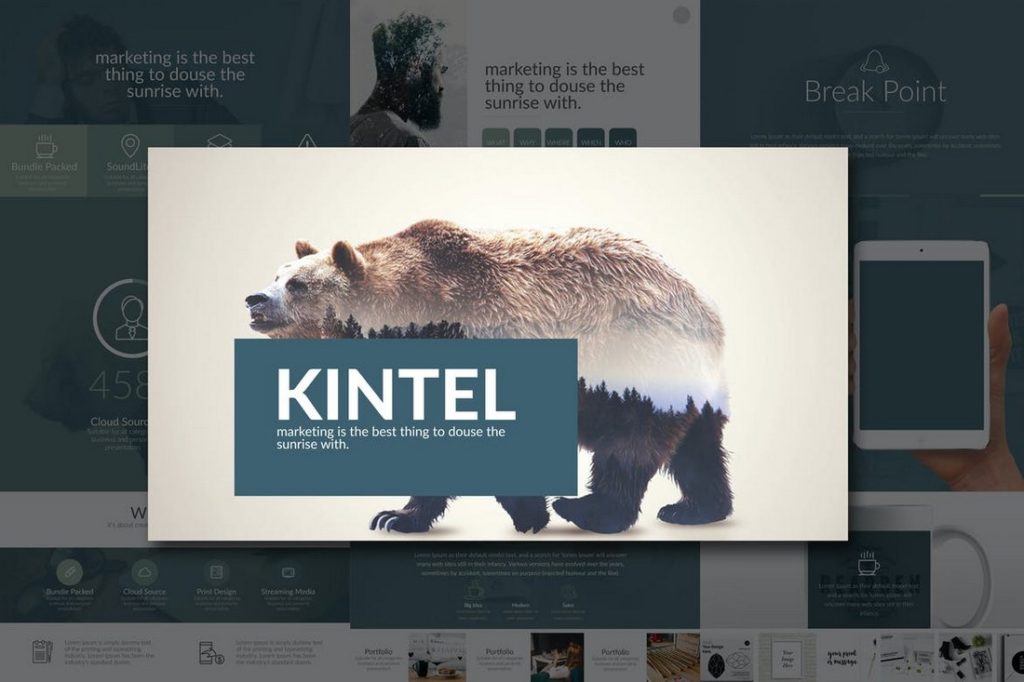Viewport: 1024px width, 682px height.
Task: Open the circular Cloud Source icon in the bottom row
Action: pyautogui.click(x=144, y=571)
